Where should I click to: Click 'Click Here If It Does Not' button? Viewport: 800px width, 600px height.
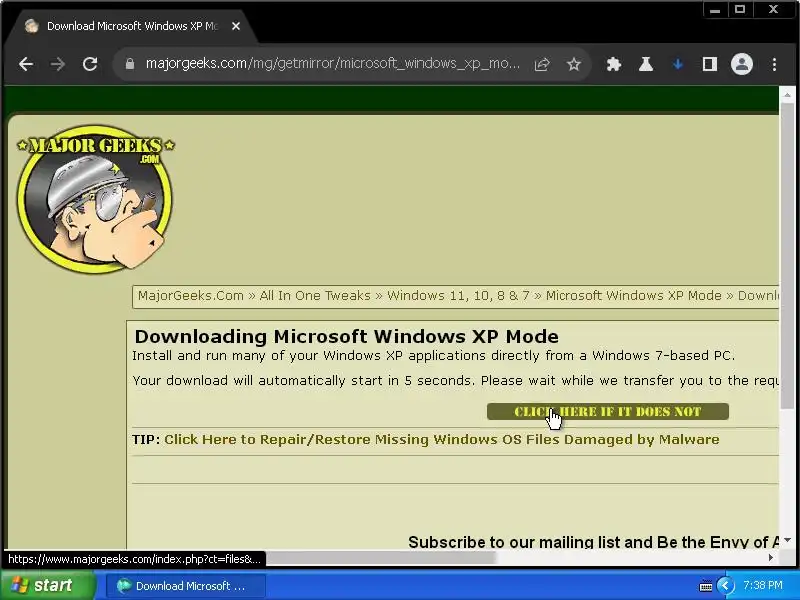point(608,412)
